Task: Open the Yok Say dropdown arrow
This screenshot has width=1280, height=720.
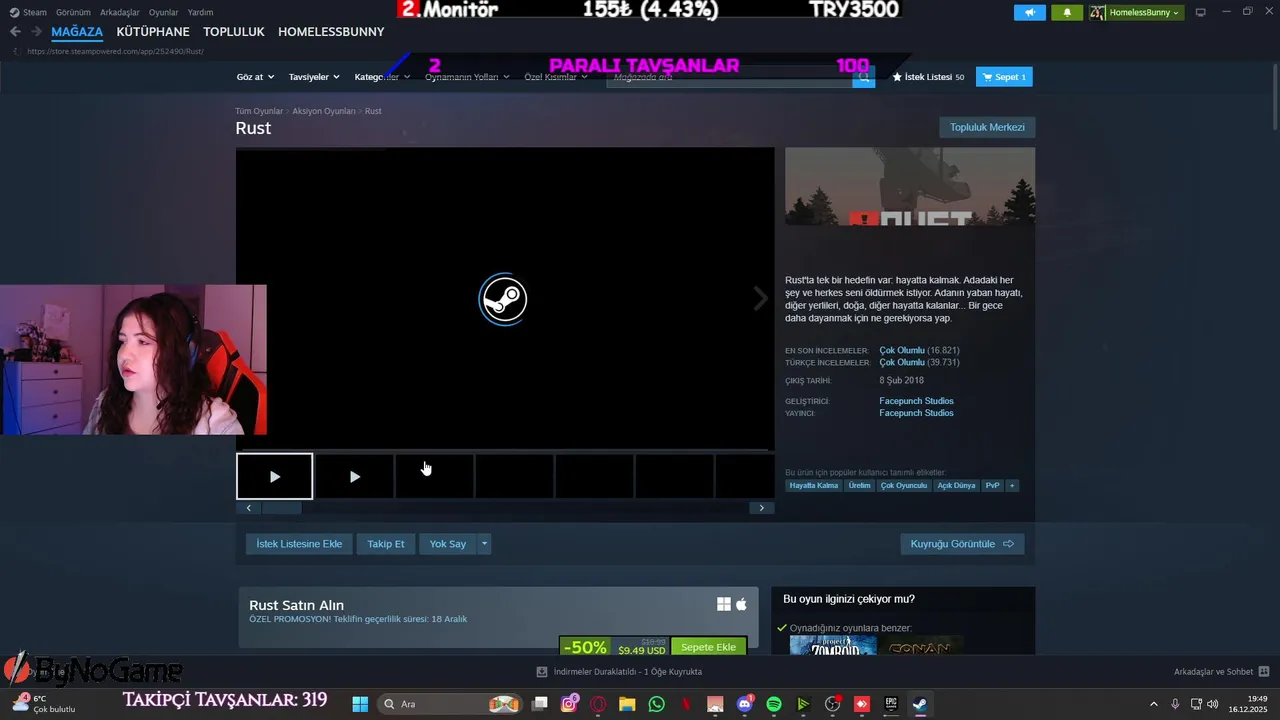Action: click(x=484, y=544)
